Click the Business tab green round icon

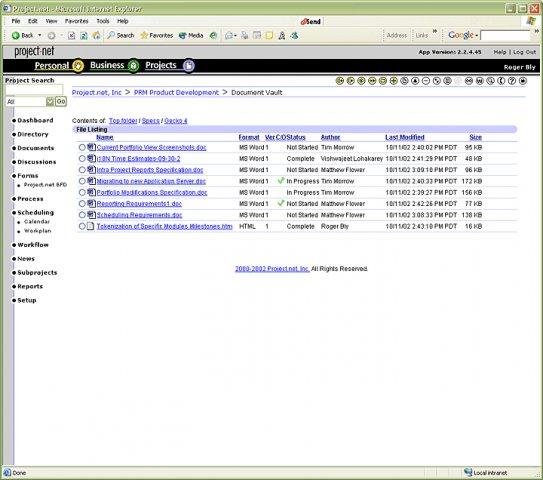(x=133, y=65)
